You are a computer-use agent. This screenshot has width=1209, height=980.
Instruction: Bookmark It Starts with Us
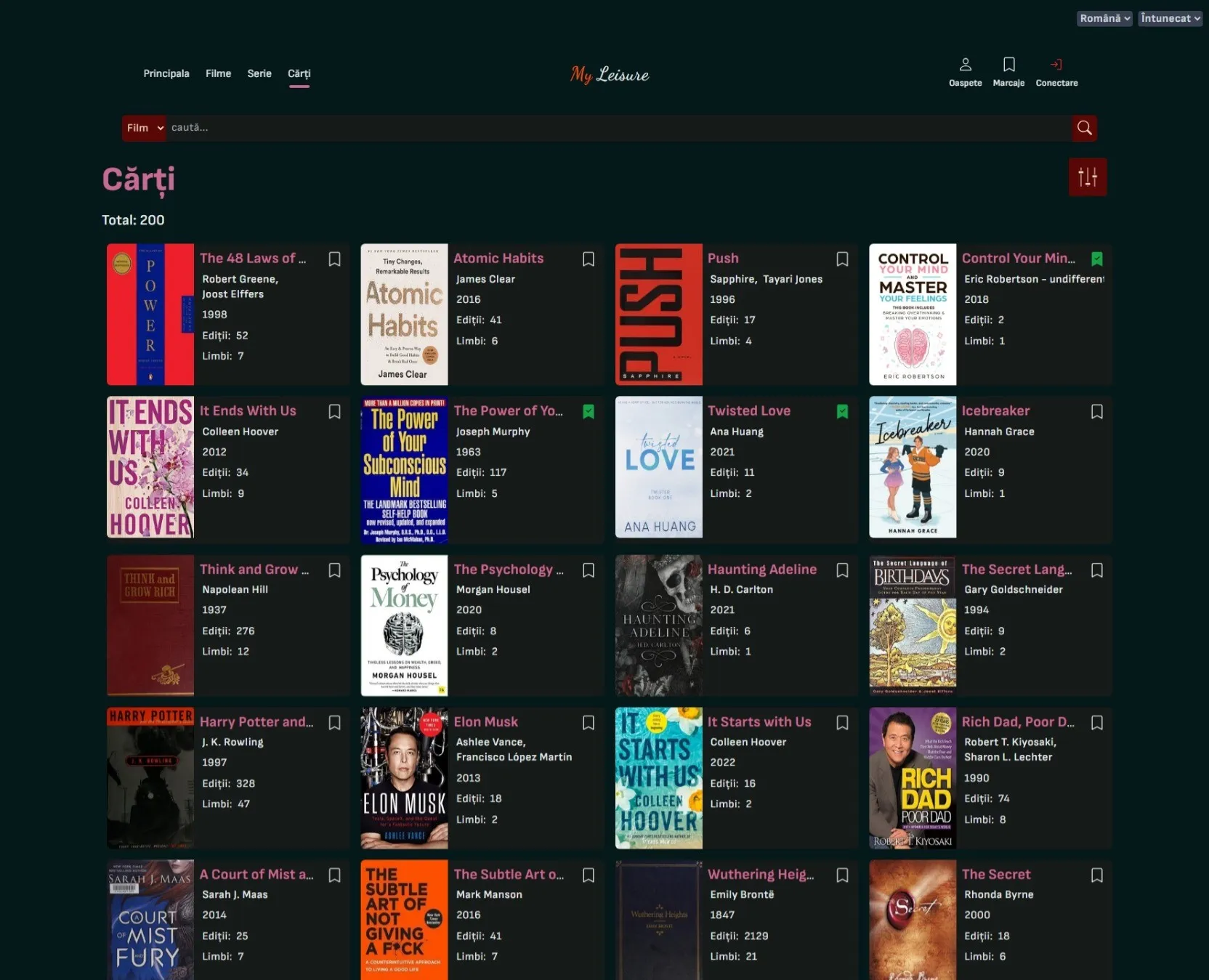pyautogui.click(x=842, y=723)
